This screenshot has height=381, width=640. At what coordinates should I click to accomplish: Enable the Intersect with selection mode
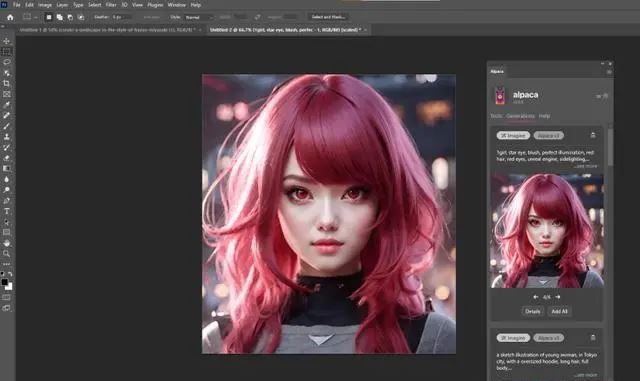[81, 17]
